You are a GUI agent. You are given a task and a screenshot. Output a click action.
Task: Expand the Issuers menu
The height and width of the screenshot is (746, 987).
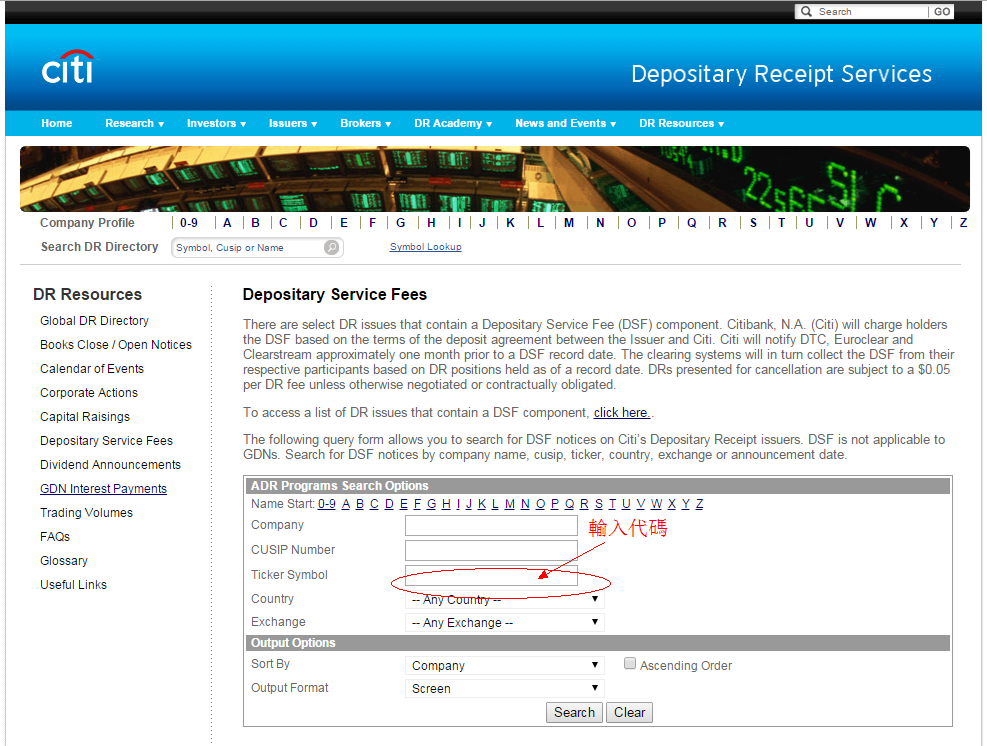[293, 123]
